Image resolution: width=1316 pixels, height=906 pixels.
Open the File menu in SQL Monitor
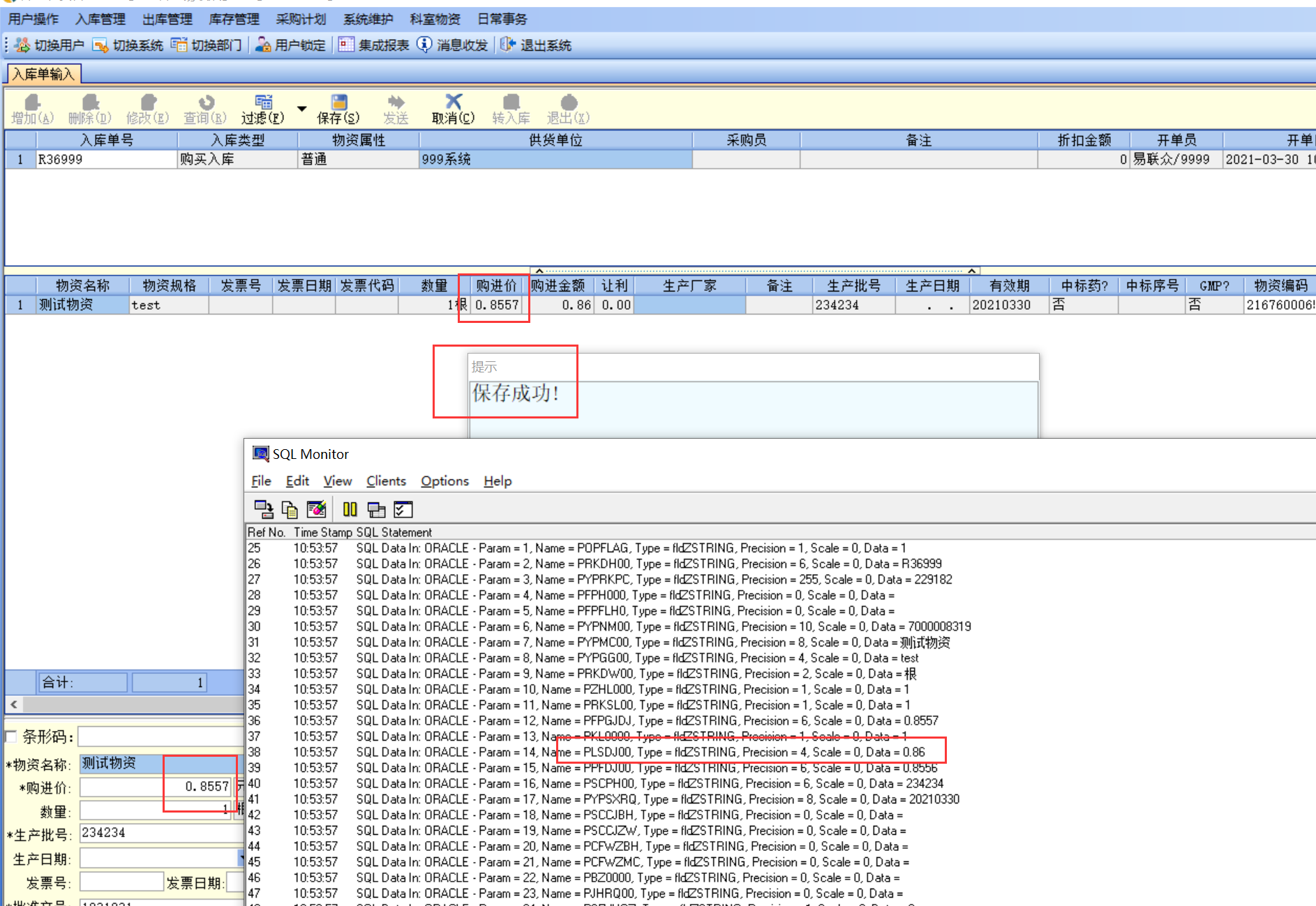(x=261, y=481)
